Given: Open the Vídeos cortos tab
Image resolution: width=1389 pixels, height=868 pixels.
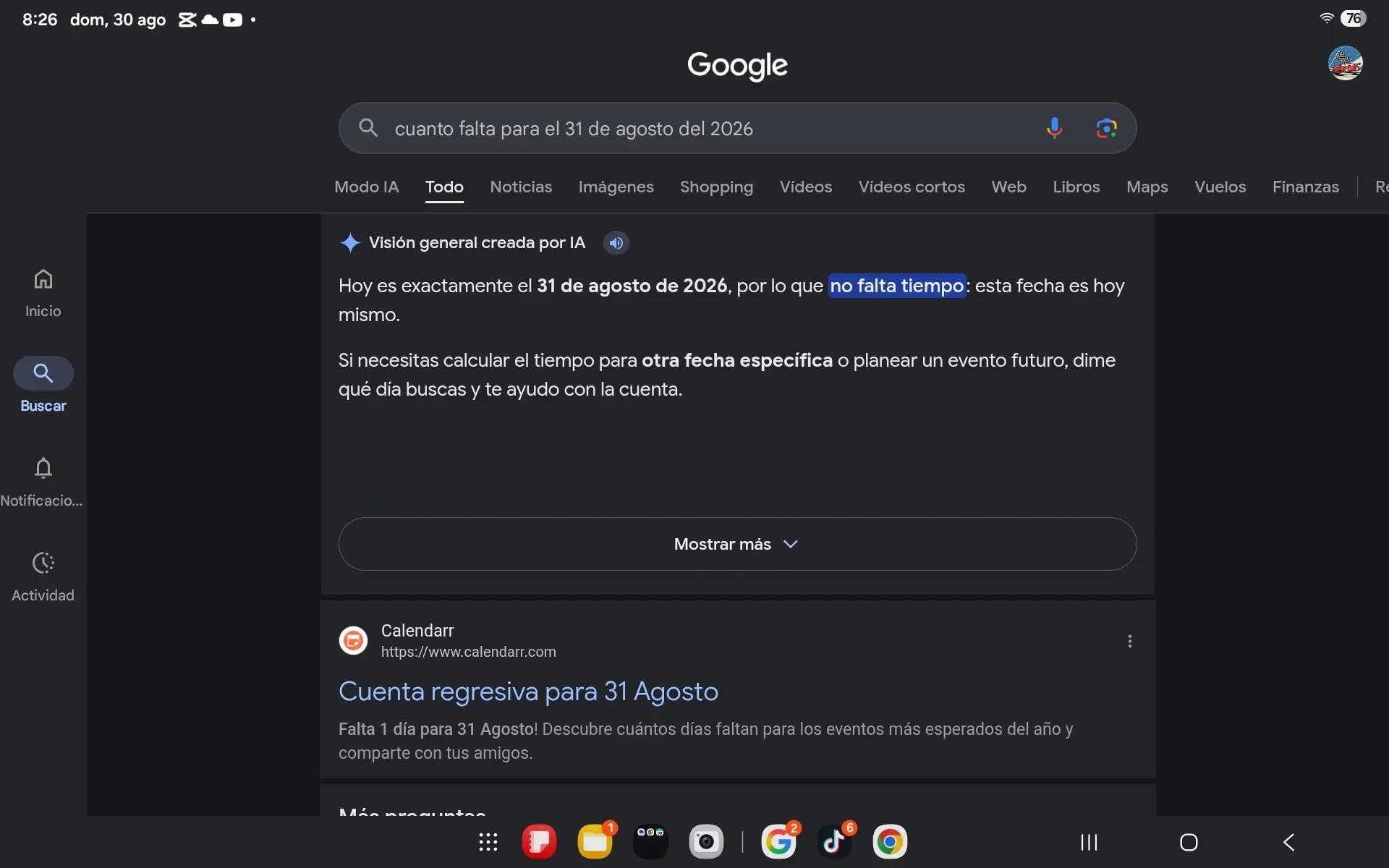Looking at the screenshot, I should (x=912, y=187).
